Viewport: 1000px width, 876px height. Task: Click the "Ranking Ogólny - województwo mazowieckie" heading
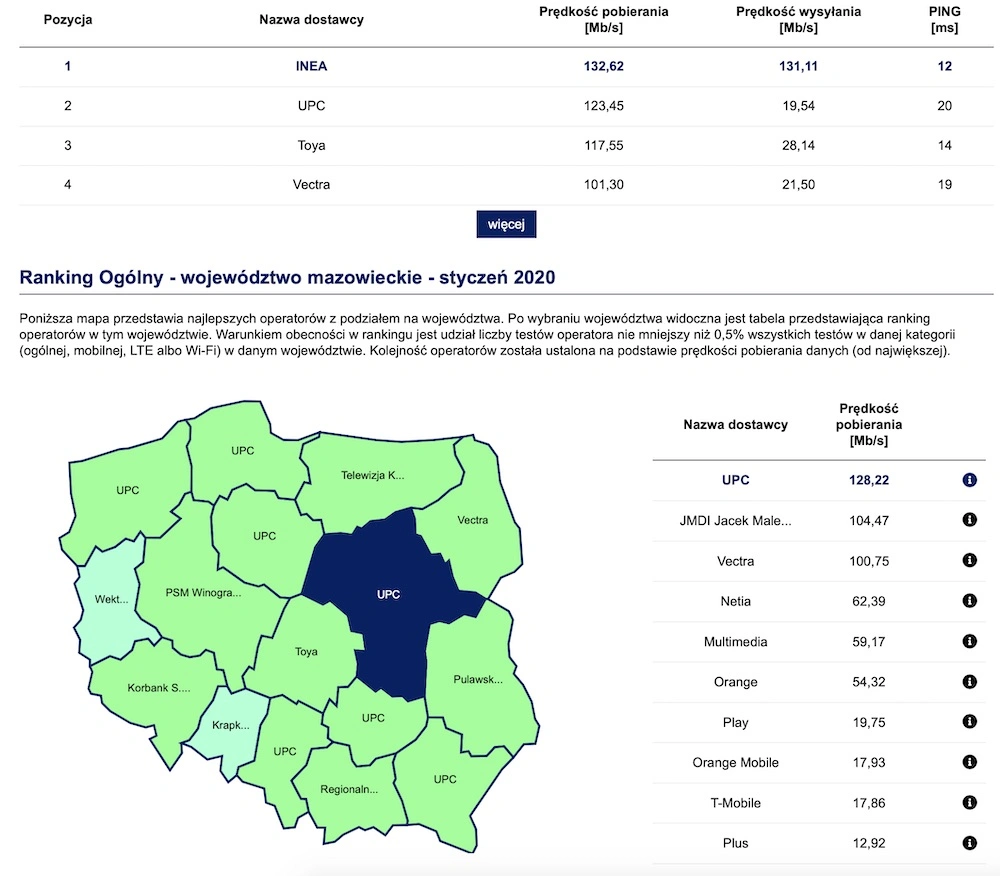287,278
